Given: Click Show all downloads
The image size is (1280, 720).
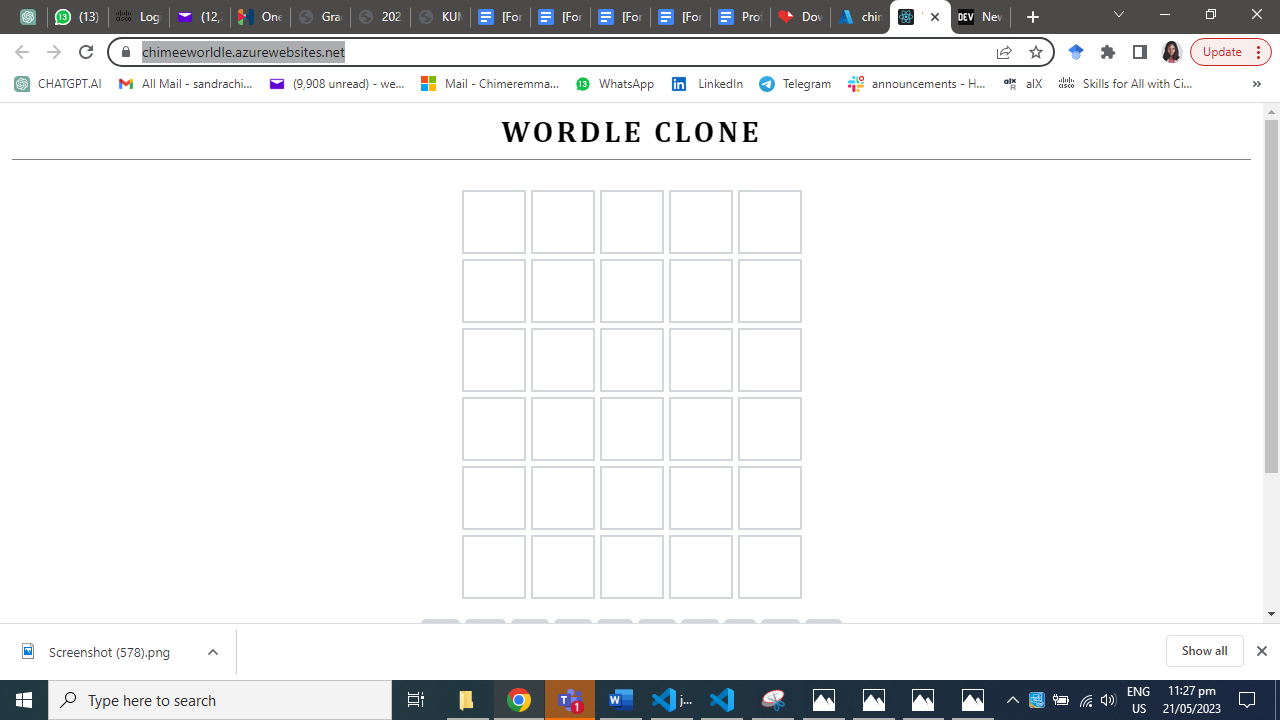Looking at the screenshot, I should click(1204, 651).
